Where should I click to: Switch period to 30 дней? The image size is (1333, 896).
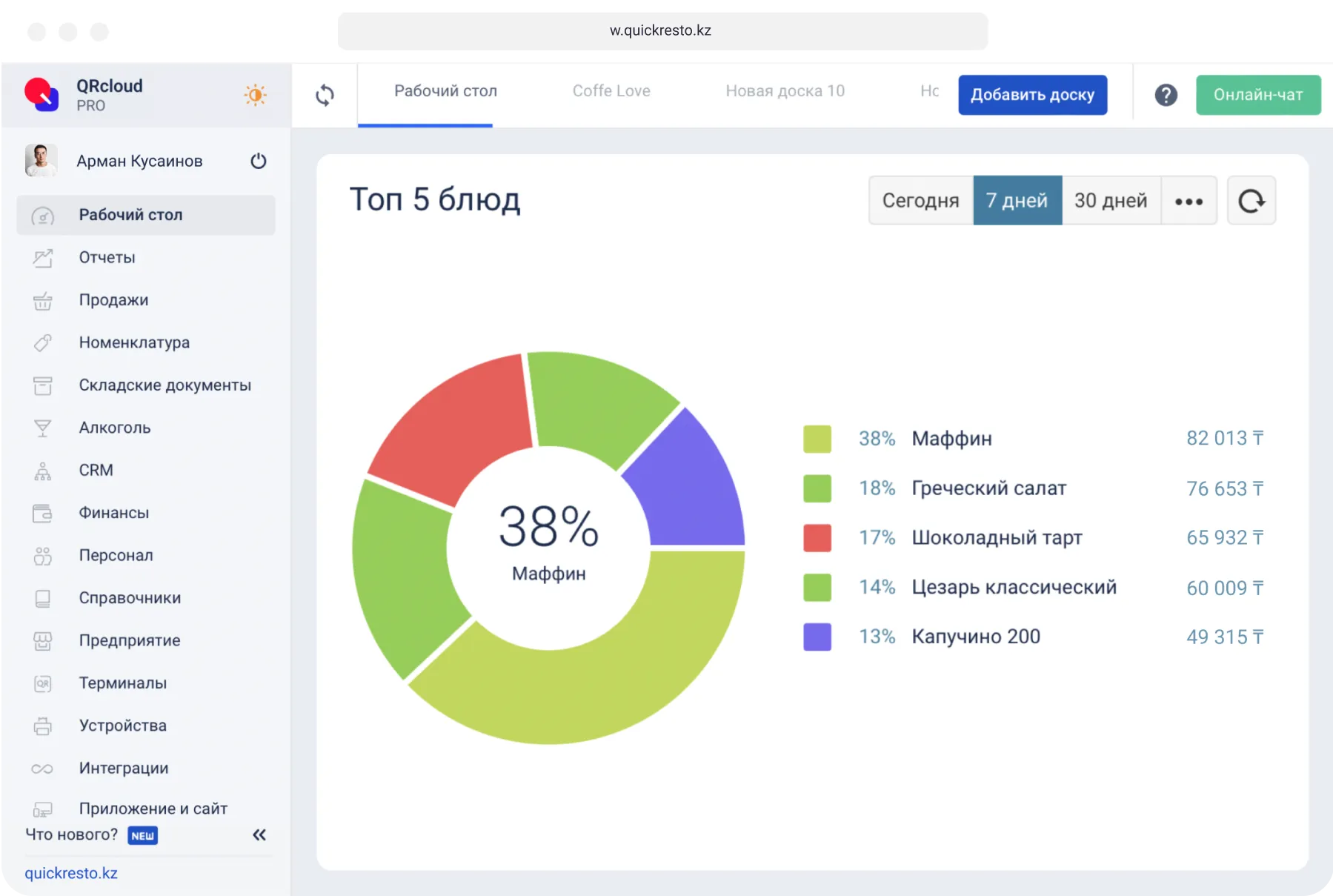tap(1110, 201)
